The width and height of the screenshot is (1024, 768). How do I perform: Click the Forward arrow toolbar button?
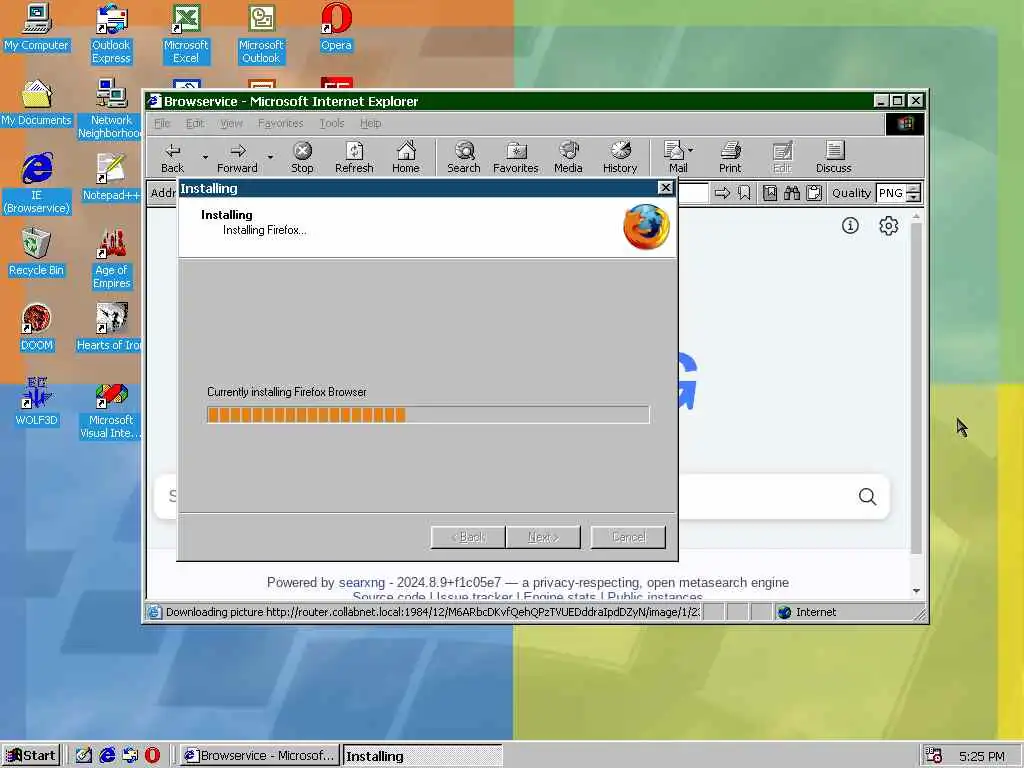[238, 157]
